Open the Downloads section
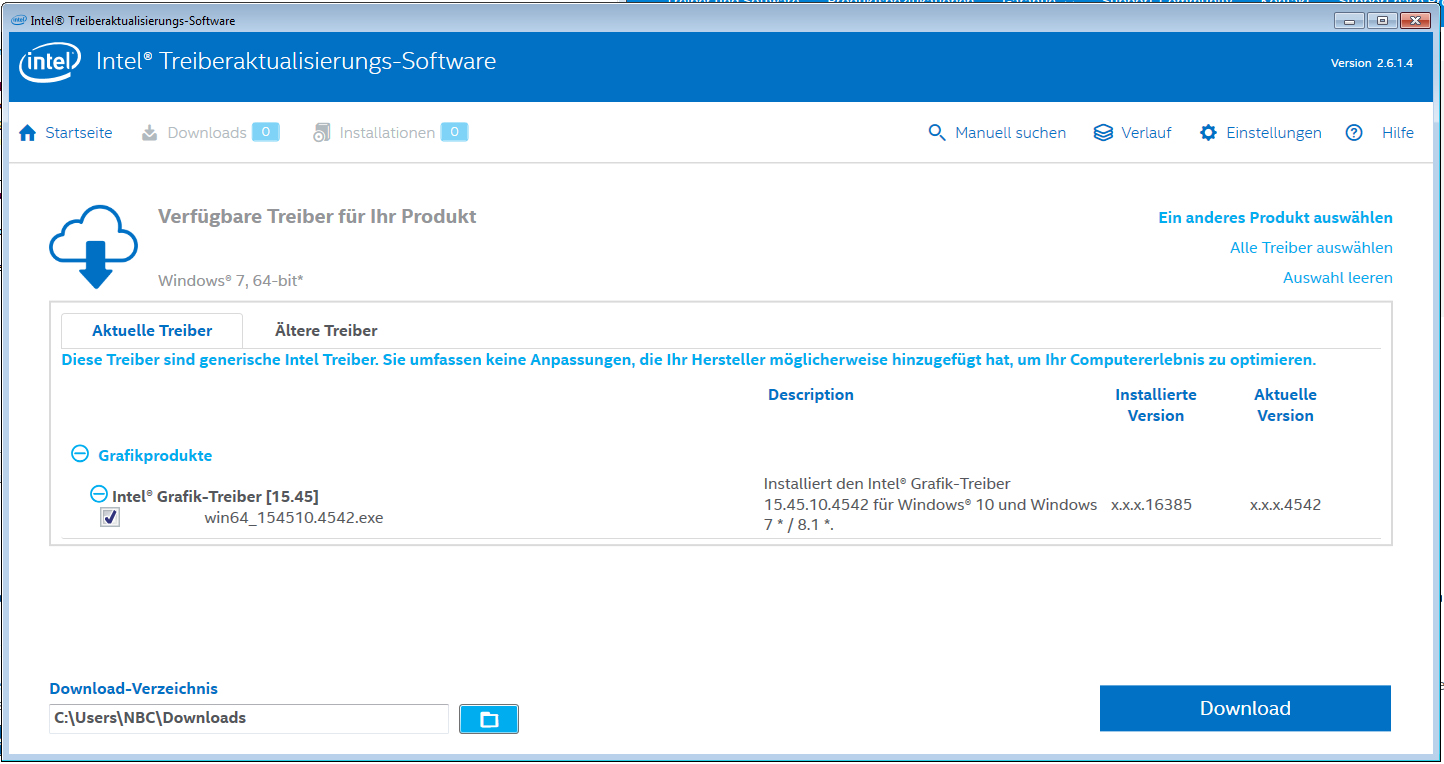This screenshot has height=764, width=1444. tap(207, 133)
